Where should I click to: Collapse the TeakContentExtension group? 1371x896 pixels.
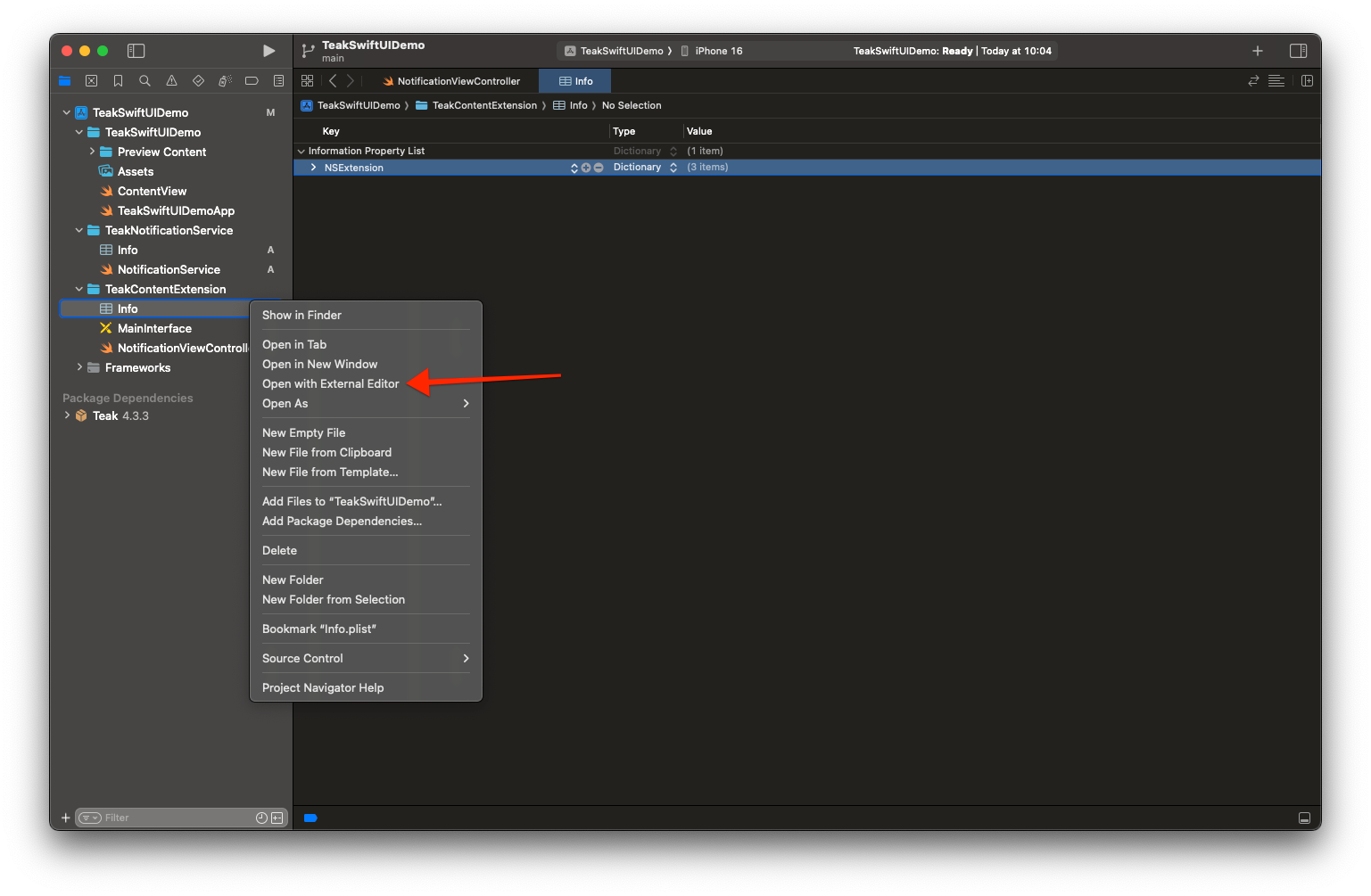pyautogui.click(x=79, y=289)
